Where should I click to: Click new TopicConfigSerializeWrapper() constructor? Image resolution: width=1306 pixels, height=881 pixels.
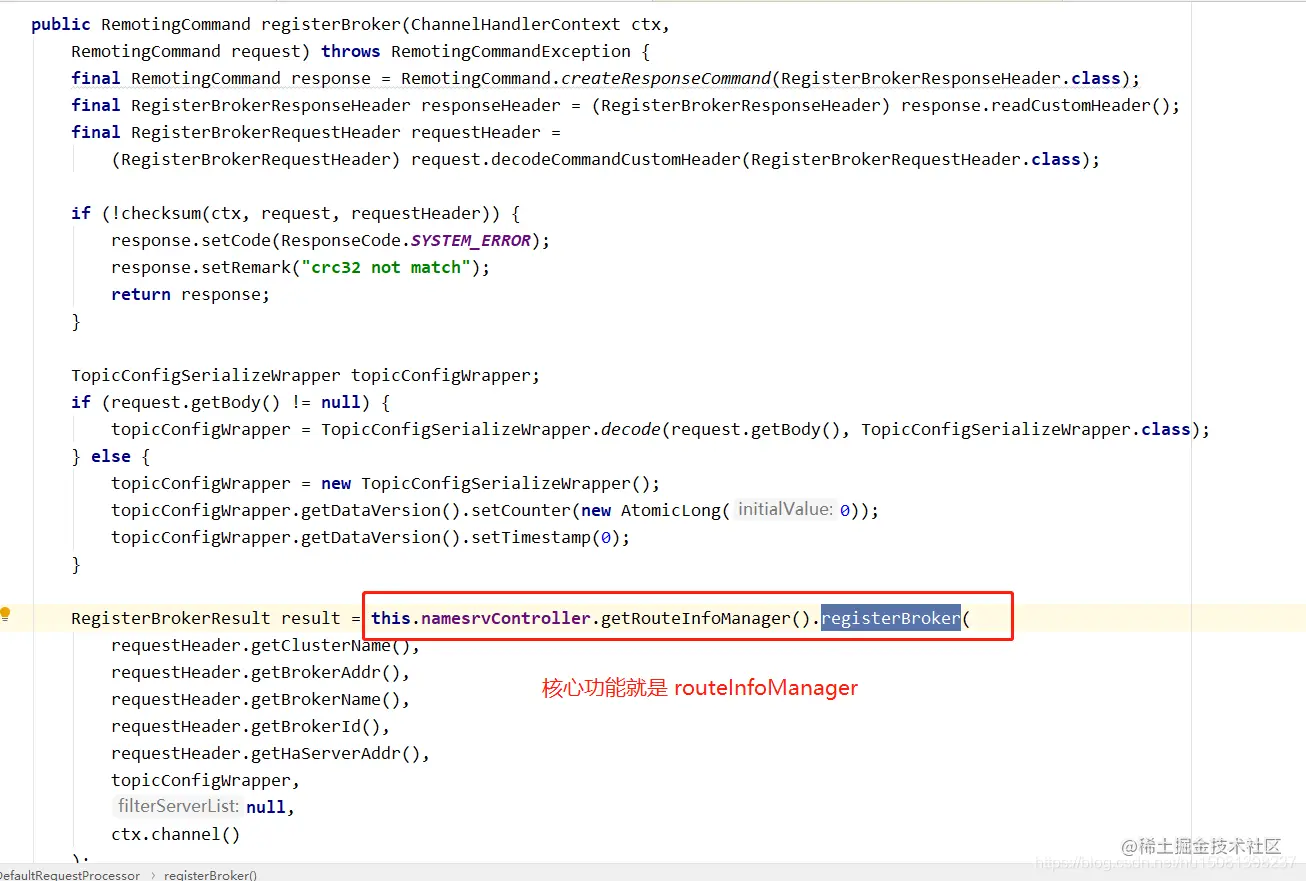[x=486, y=483]
